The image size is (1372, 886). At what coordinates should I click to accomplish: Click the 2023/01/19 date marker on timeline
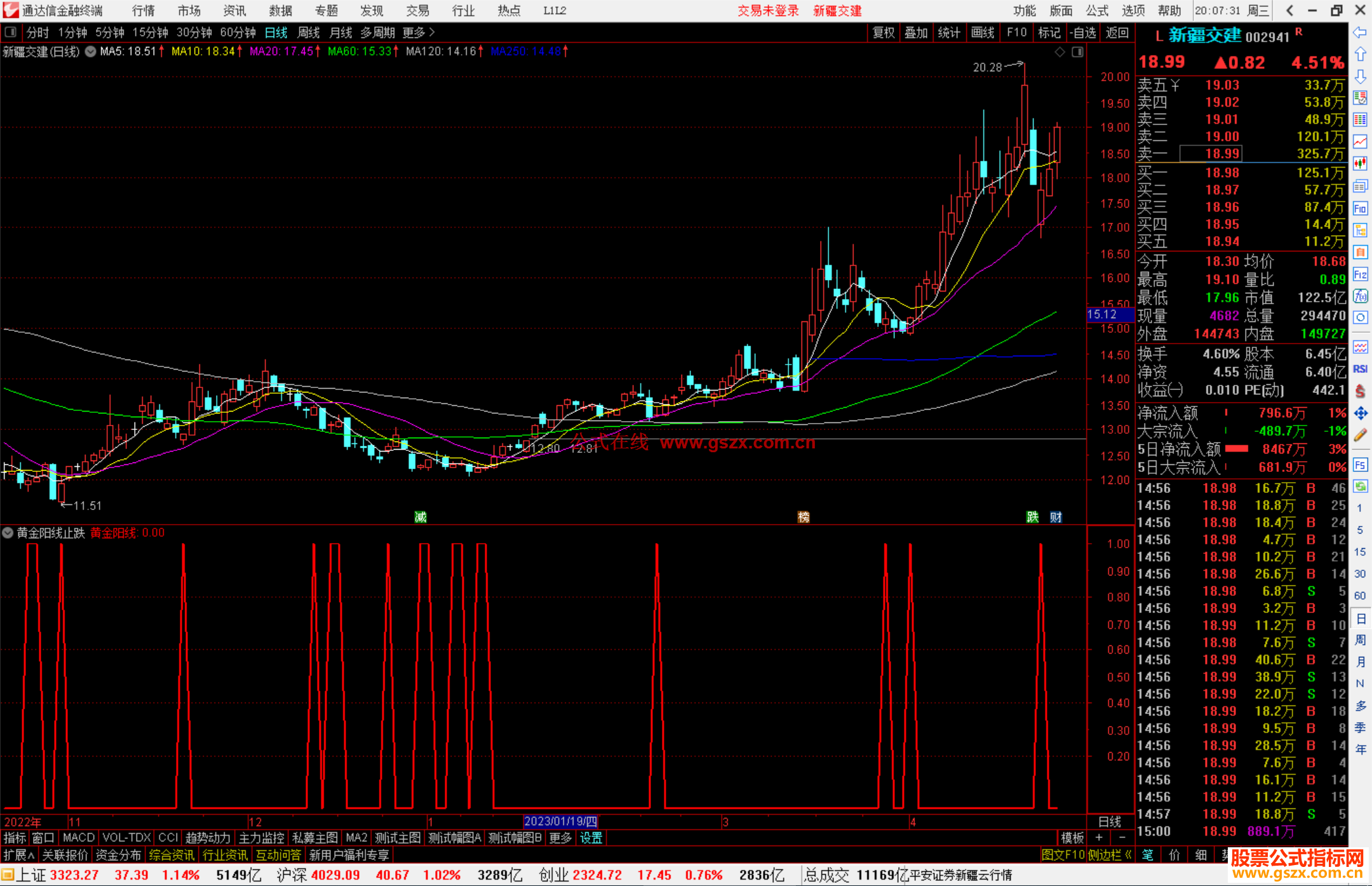point(560,822)
